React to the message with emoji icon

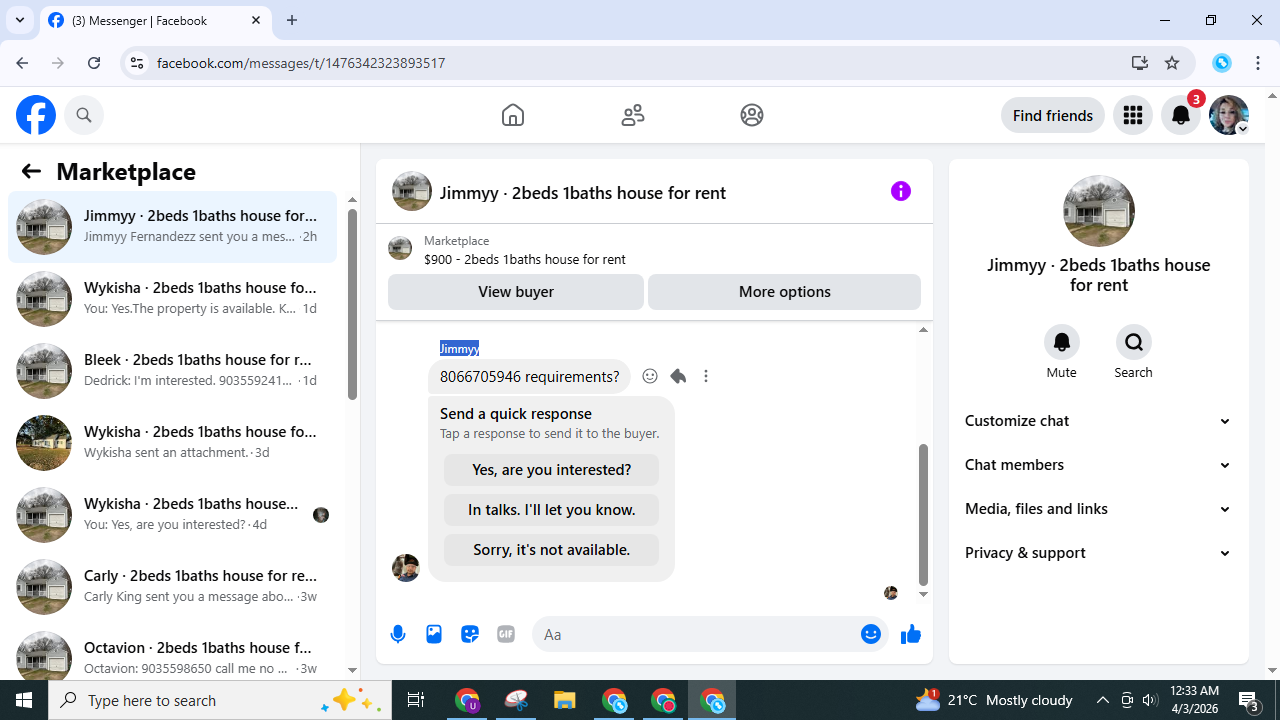[650, 376]
